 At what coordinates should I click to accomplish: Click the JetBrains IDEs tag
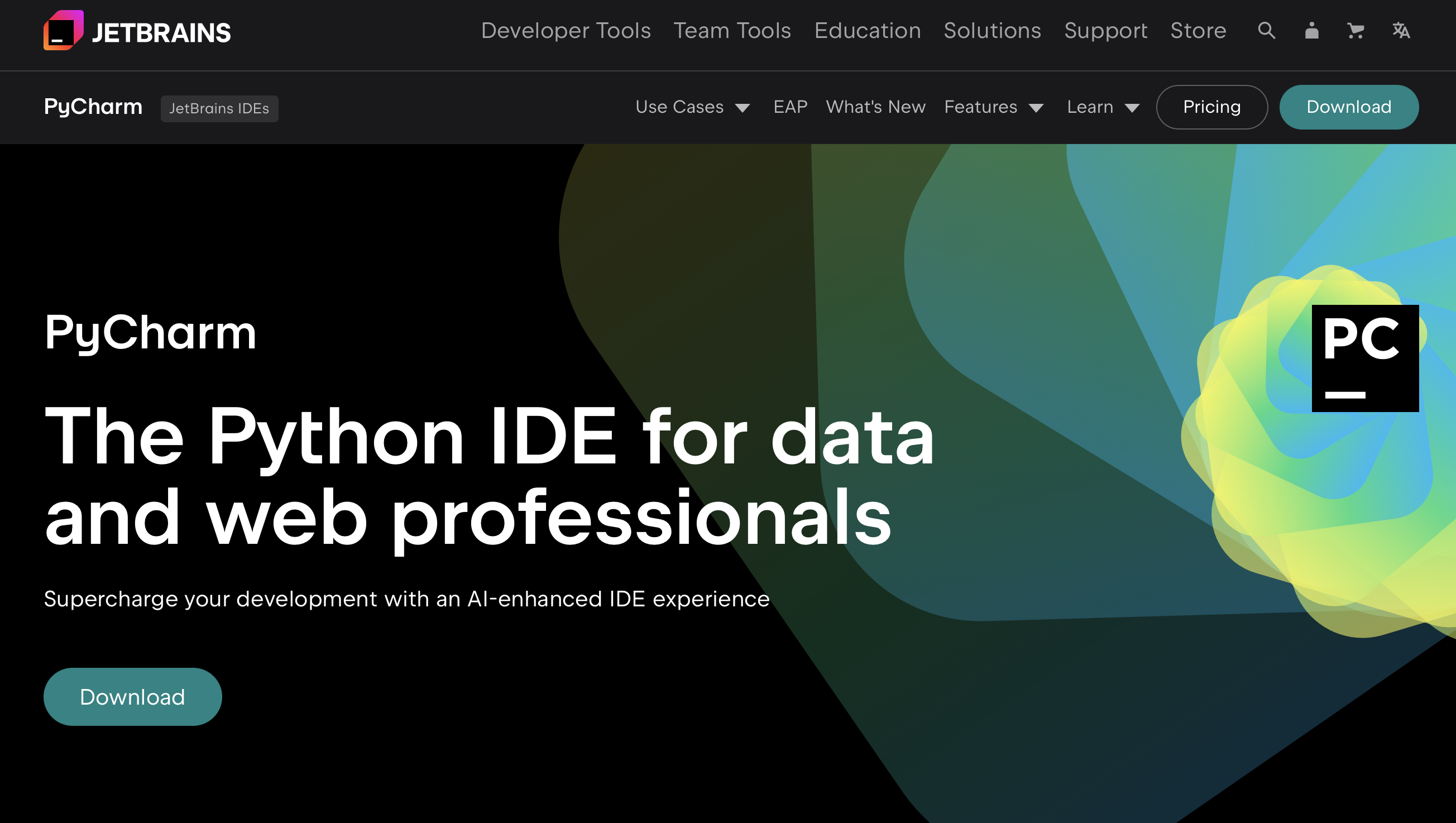[x=219, y=108]
